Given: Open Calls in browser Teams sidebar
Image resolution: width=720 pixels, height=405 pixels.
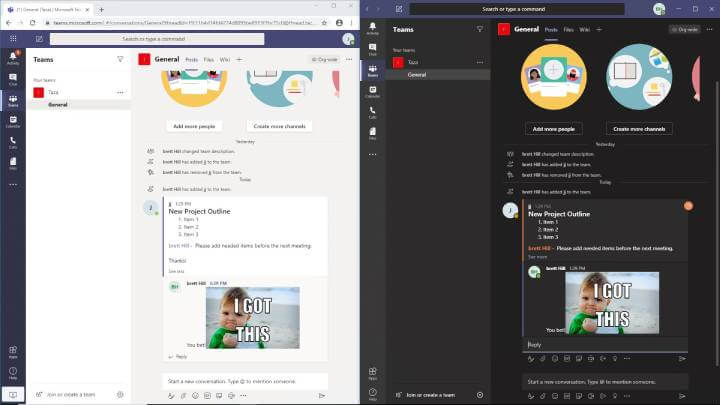Looking at the screenshot, I should point(13,143).
